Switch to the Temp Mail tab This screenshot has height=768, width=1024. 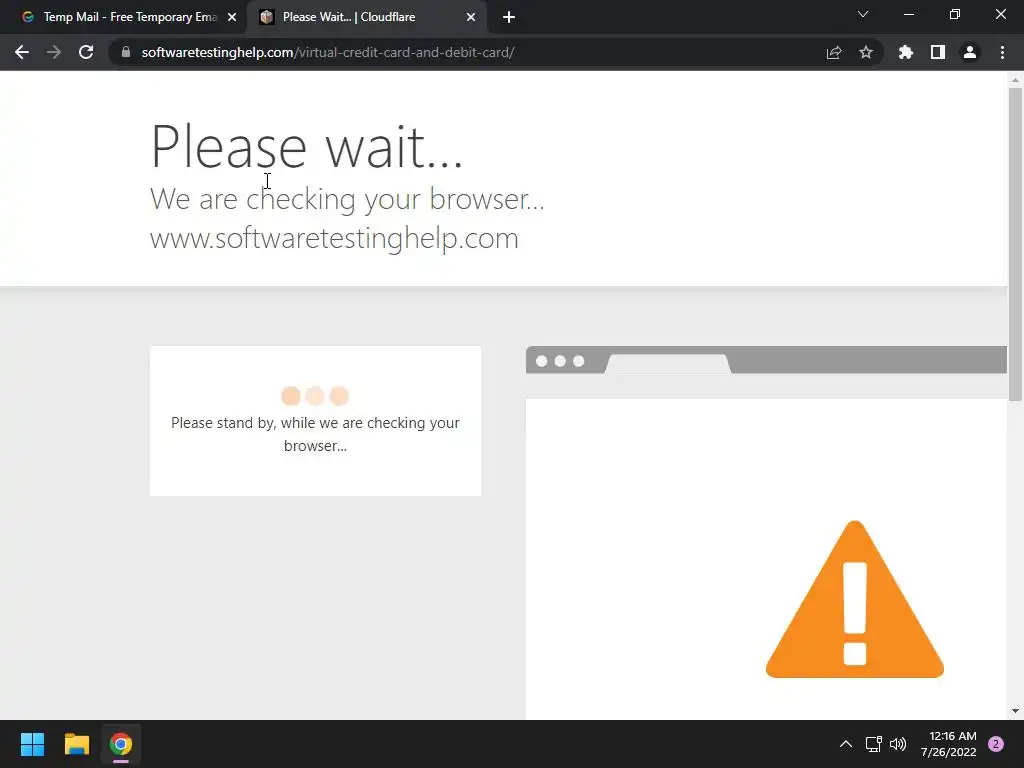(x=123, y=17)
